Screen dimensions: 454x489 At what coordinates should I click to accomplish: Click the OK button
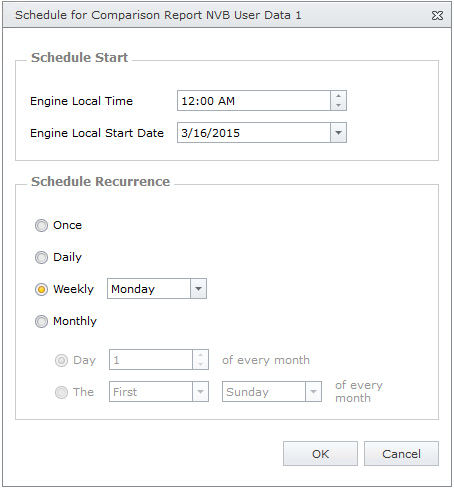pos(320,454)
